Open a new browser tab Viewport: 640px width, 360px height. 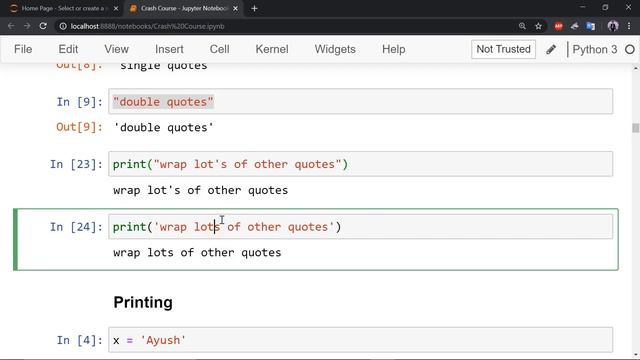point(254,8)
